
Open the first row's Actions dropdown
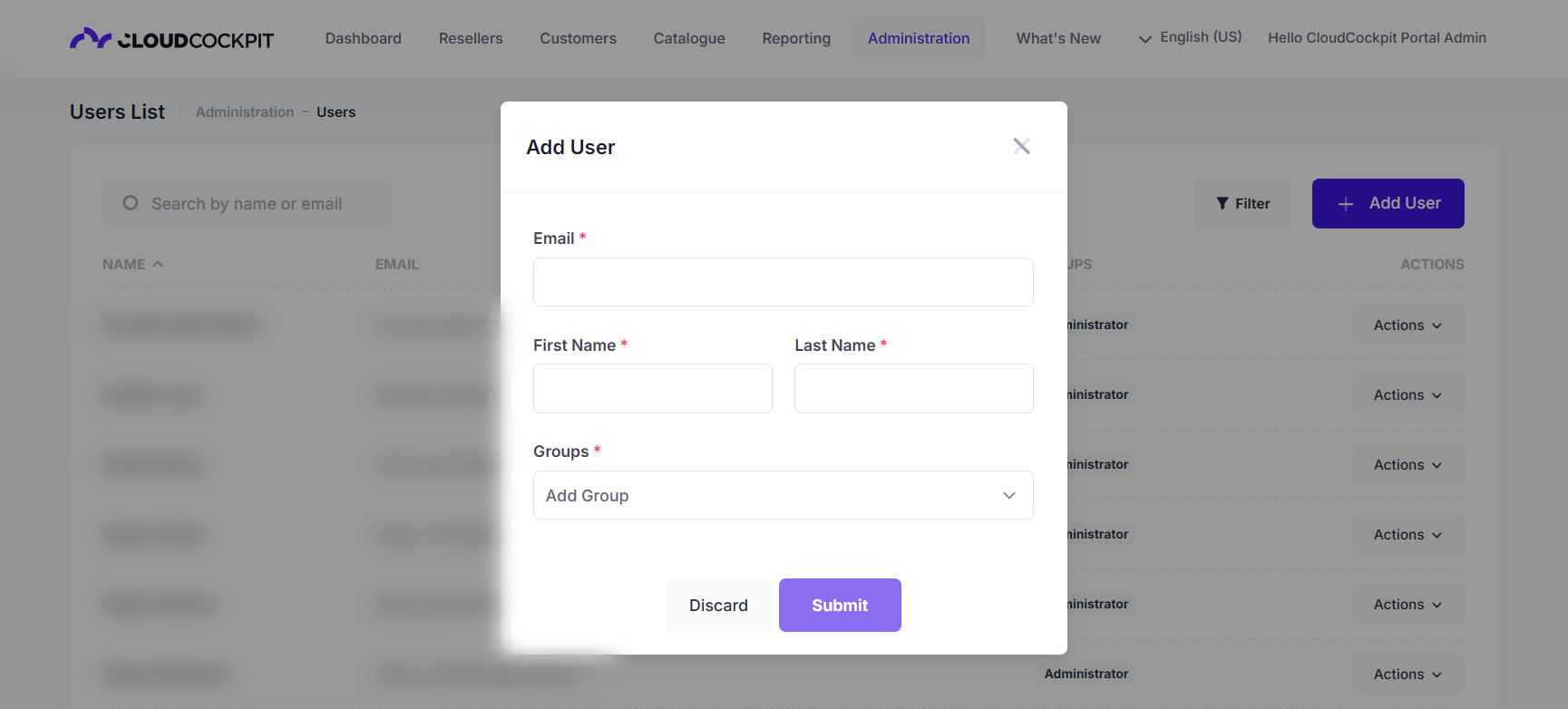point(1408,325)
